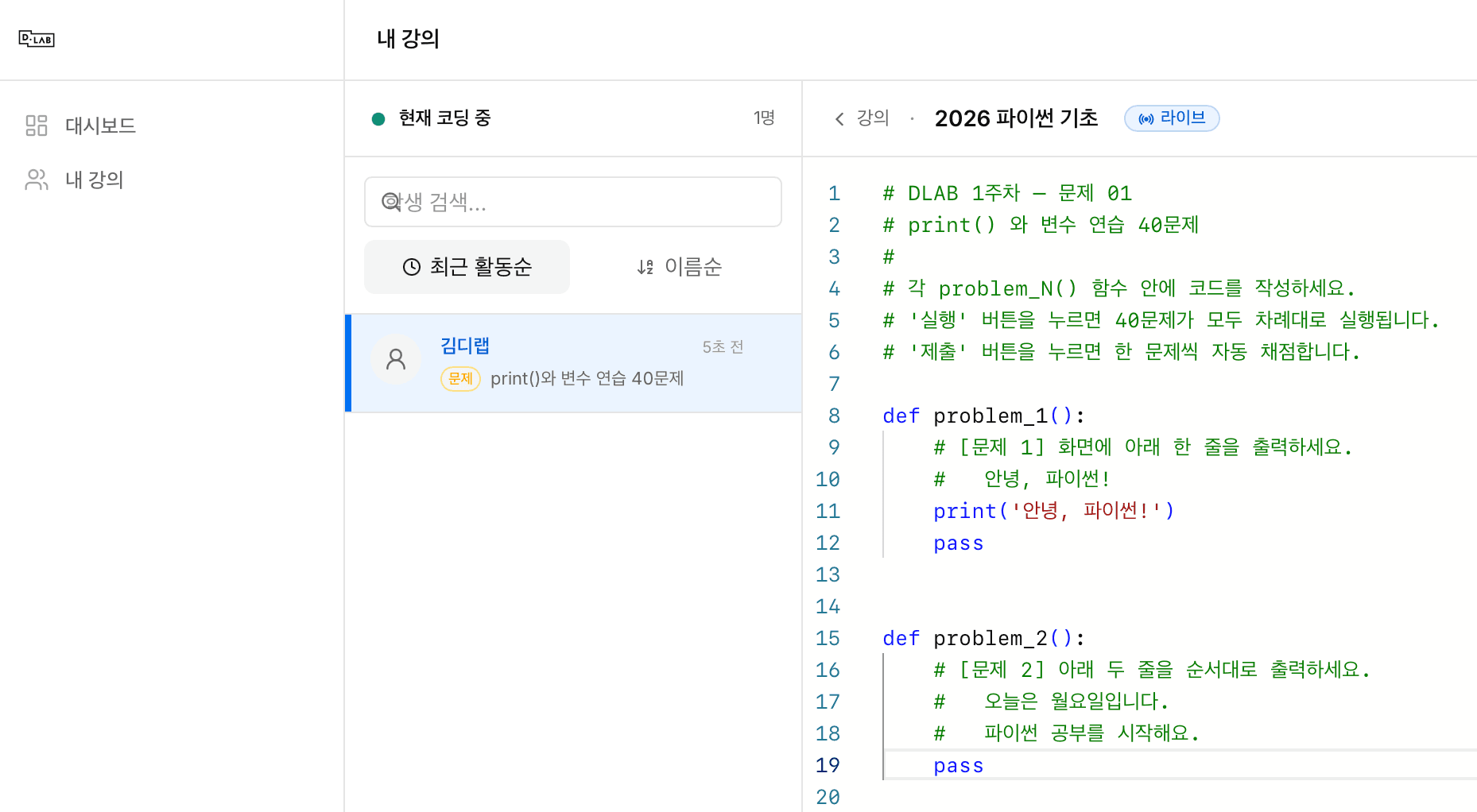Viewport: 1477px width, 812px height.
Task: Click the green 현재 코딩 중 status dot
Action: tap(378, 118)
